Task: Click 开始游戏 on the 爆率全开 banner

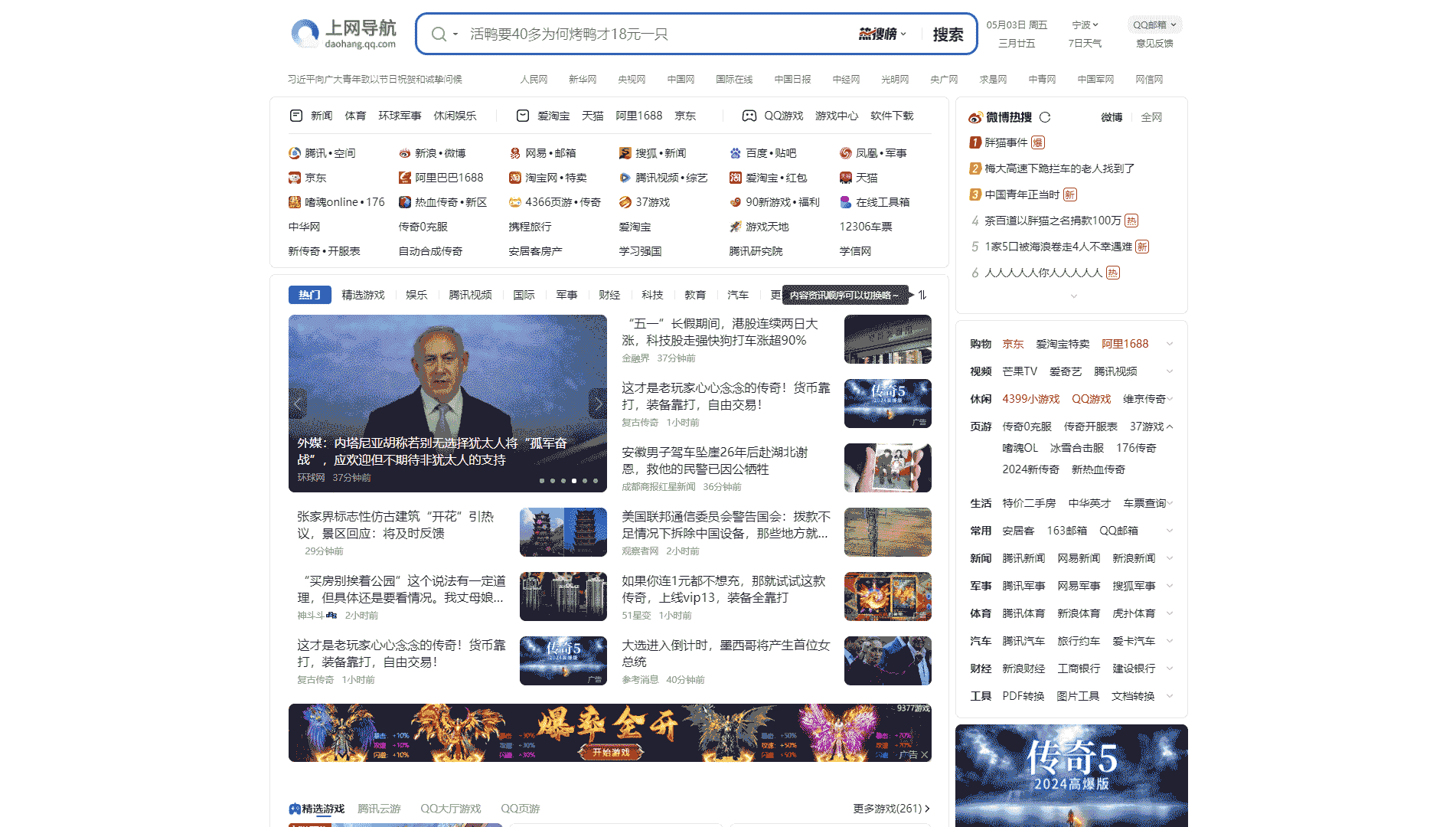Action: click(610, 753)
